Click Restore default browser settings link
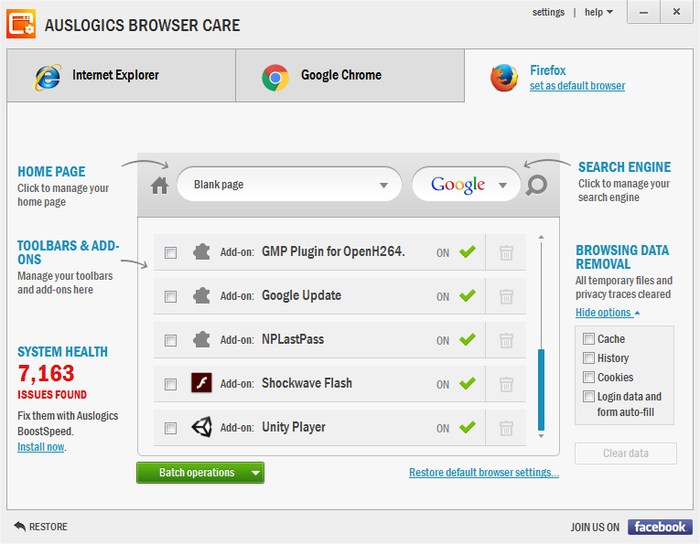Image resolution: width=700 pixels, height=544 pixels. click(x=484, y=472)
